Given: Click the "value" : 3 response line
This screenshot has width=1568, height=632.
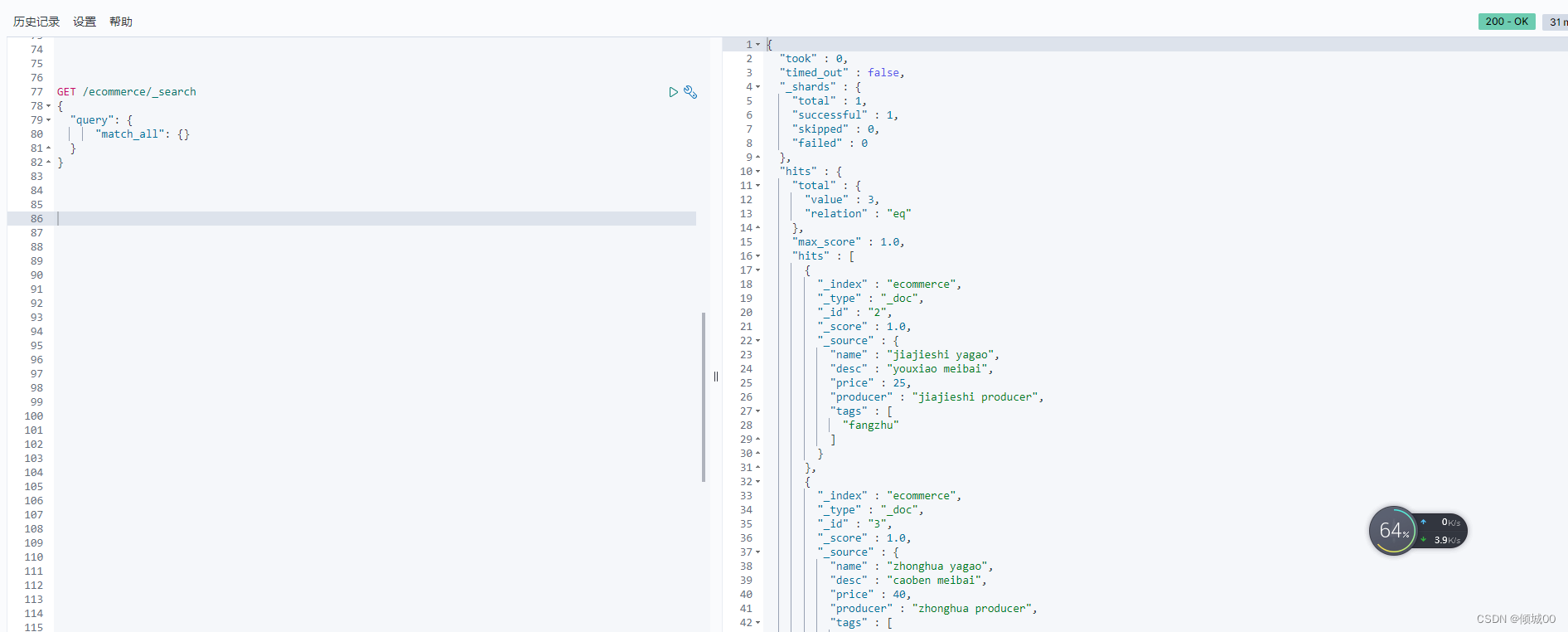Looking at the screenshot, I should 842,200.
